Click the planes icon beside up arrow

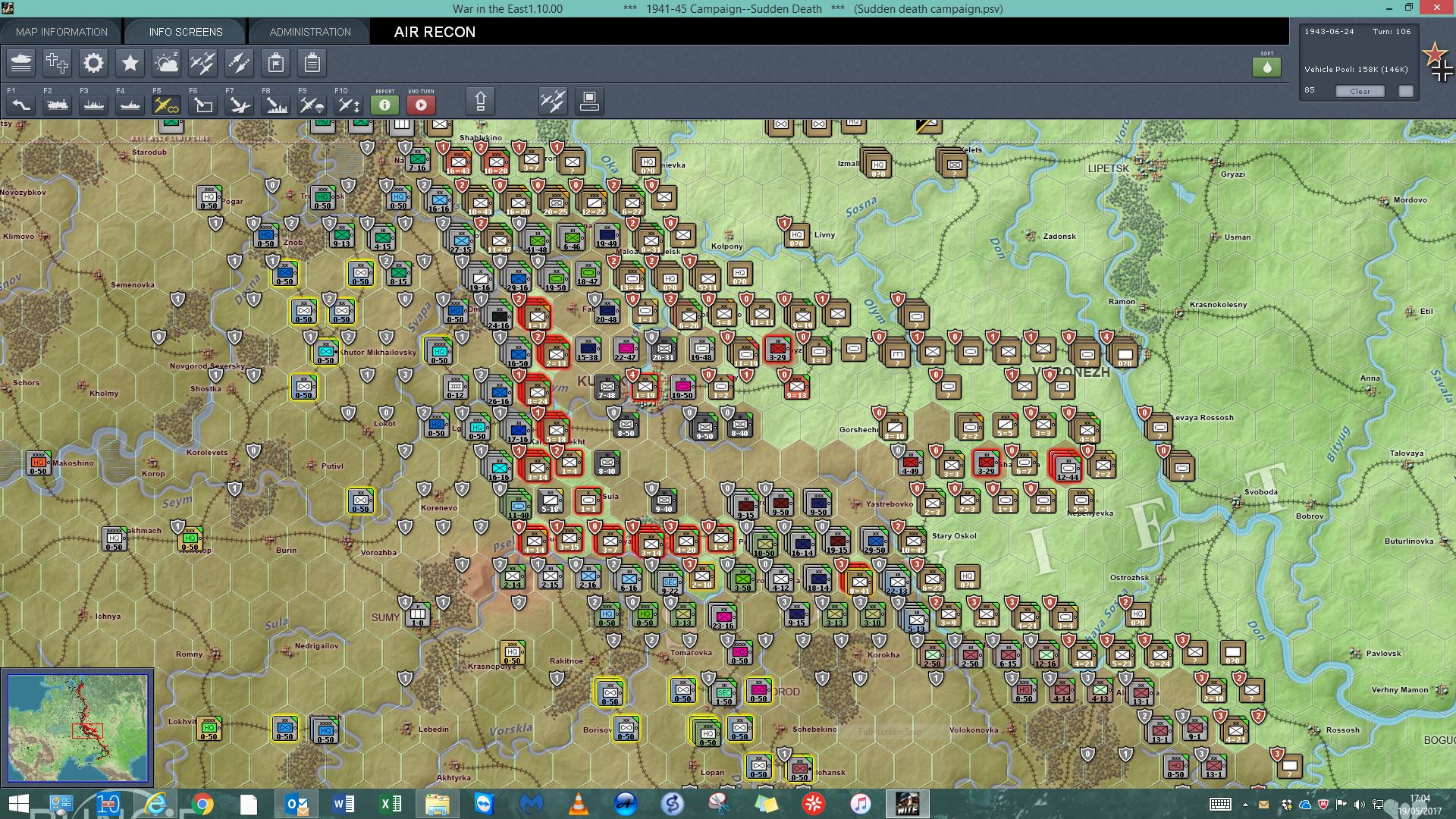point(553,101)
